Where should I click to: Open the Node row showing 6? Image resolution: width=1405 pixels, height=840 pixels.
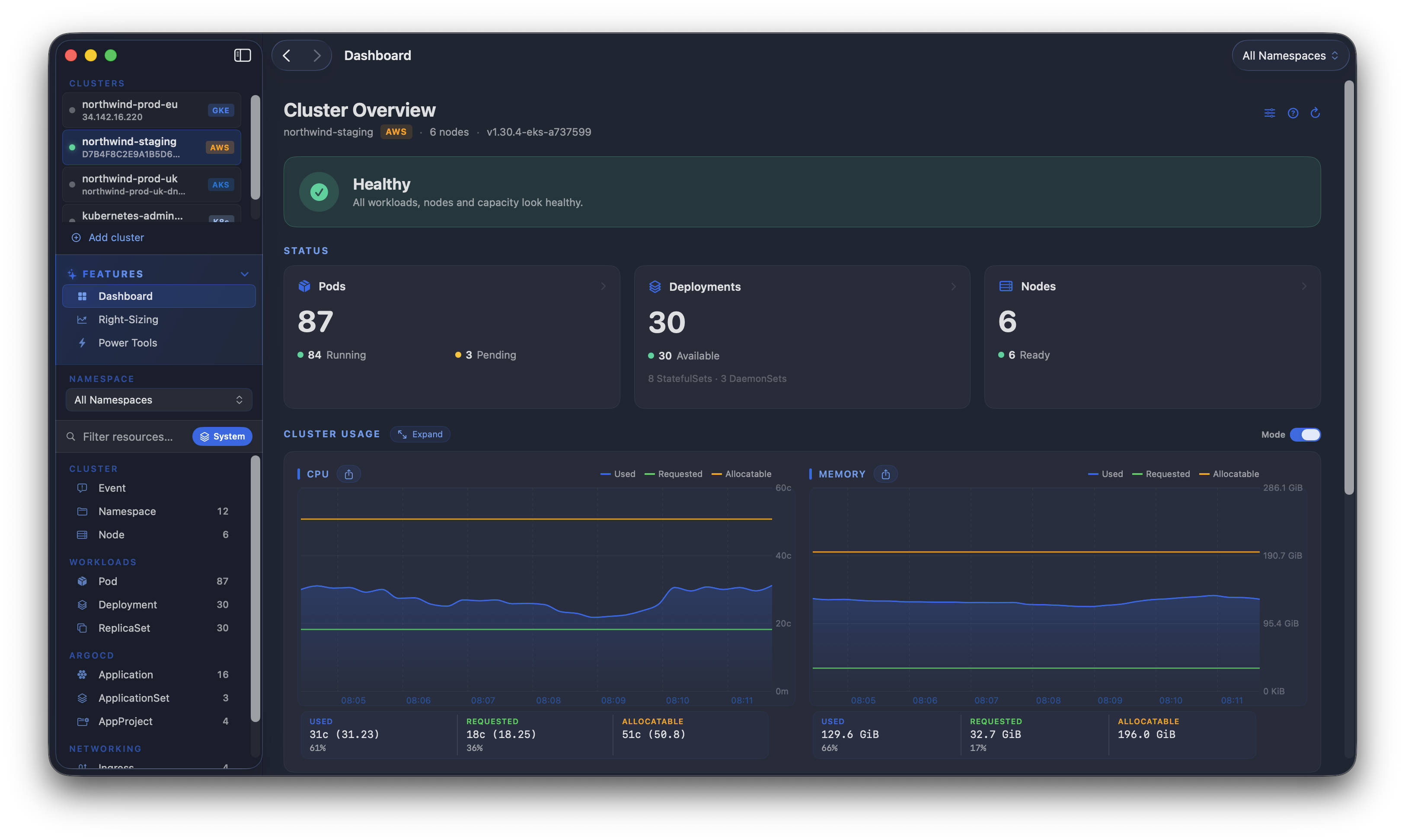[153, 535]
